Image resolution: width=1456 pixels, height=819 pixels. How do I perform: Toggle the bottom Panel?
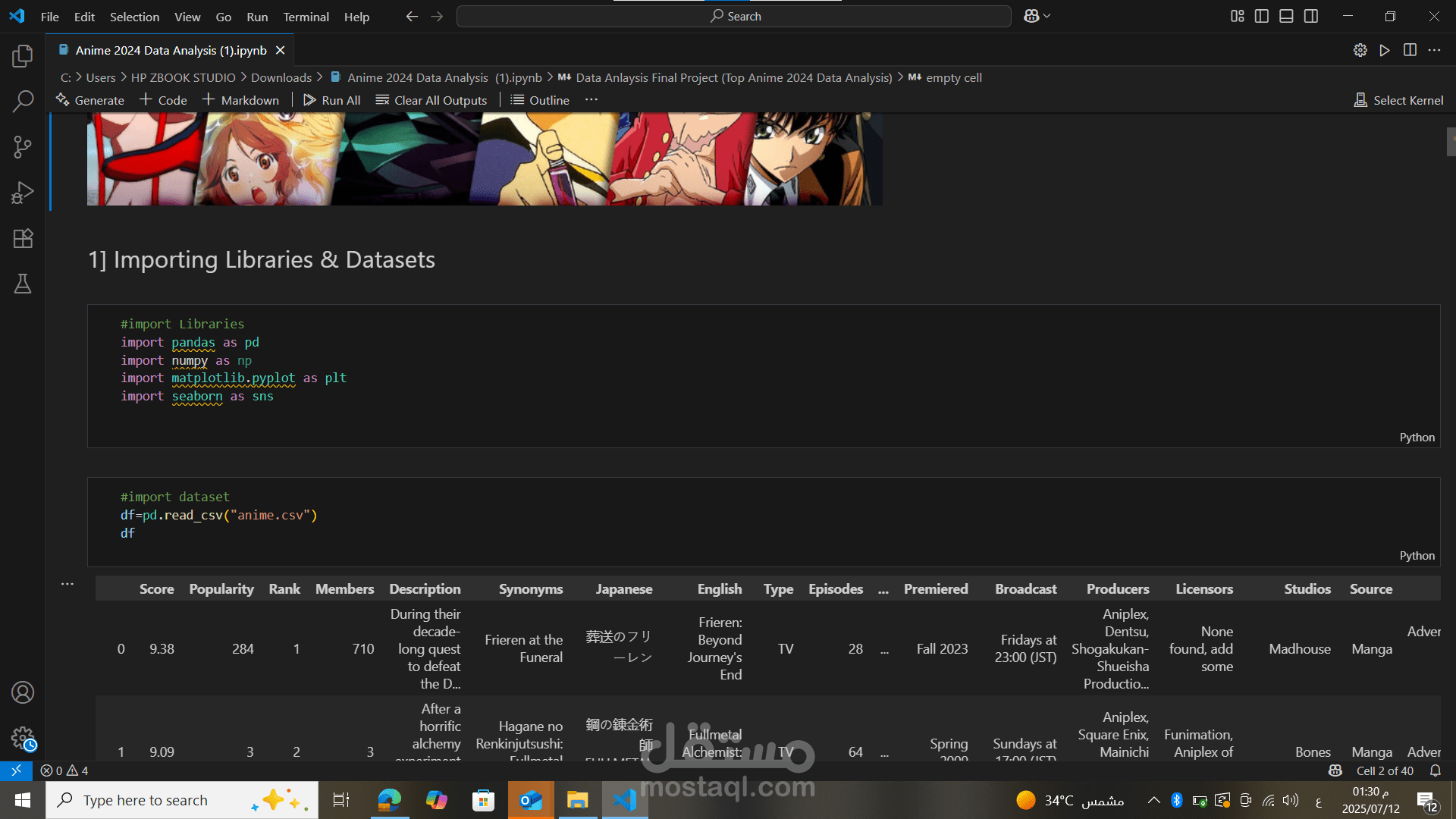click(1286, 16)
